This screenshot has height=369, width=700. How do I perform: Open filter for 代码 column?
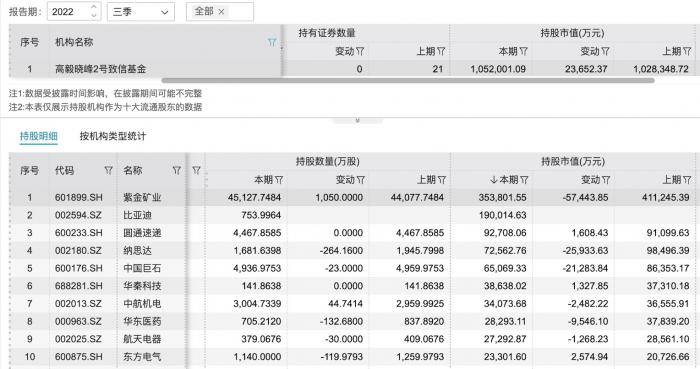(108, 170)
